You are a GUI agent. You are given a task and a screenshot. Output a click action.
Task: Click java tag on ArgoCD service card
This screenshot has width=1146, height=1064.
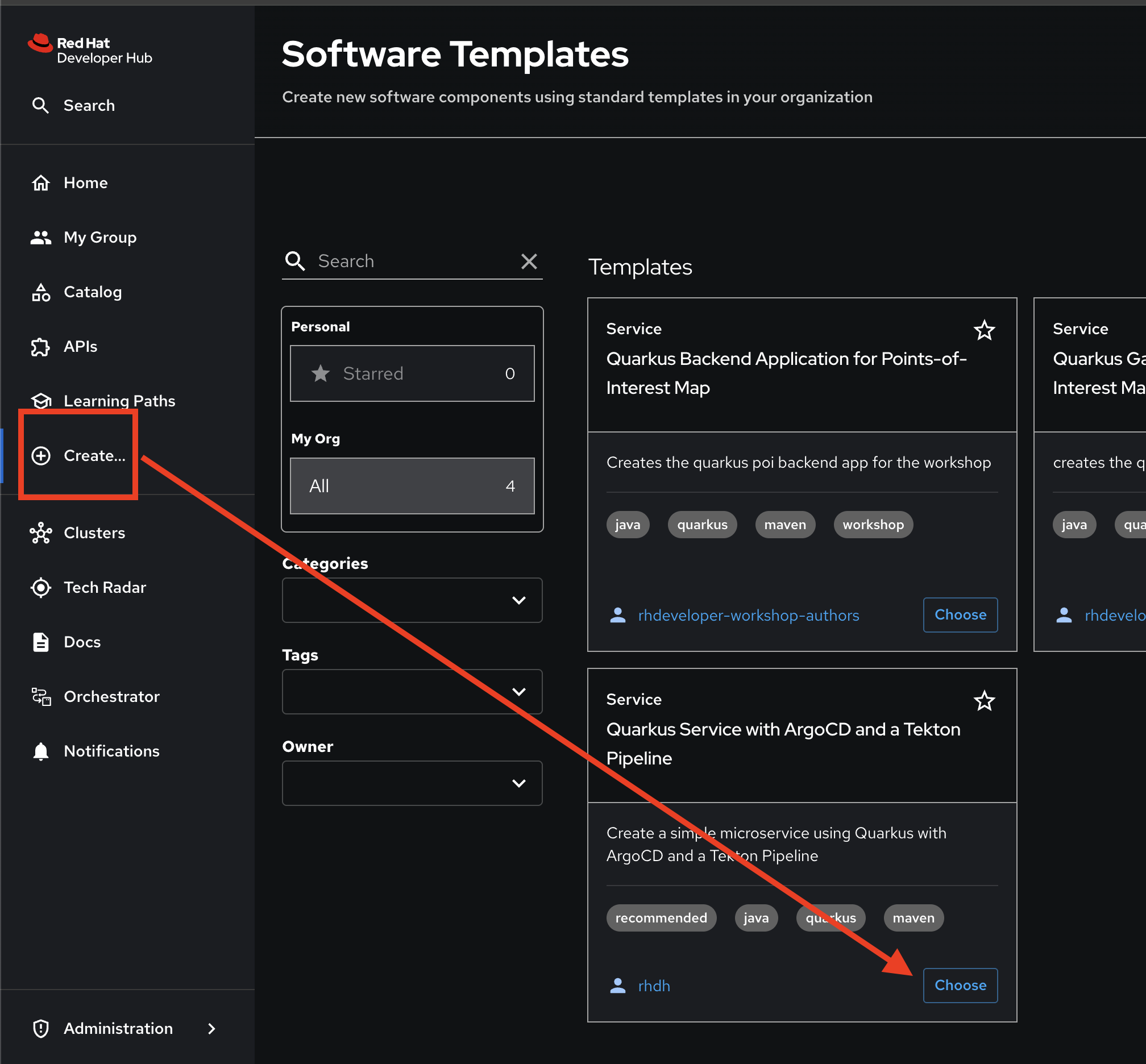[756, 918]
